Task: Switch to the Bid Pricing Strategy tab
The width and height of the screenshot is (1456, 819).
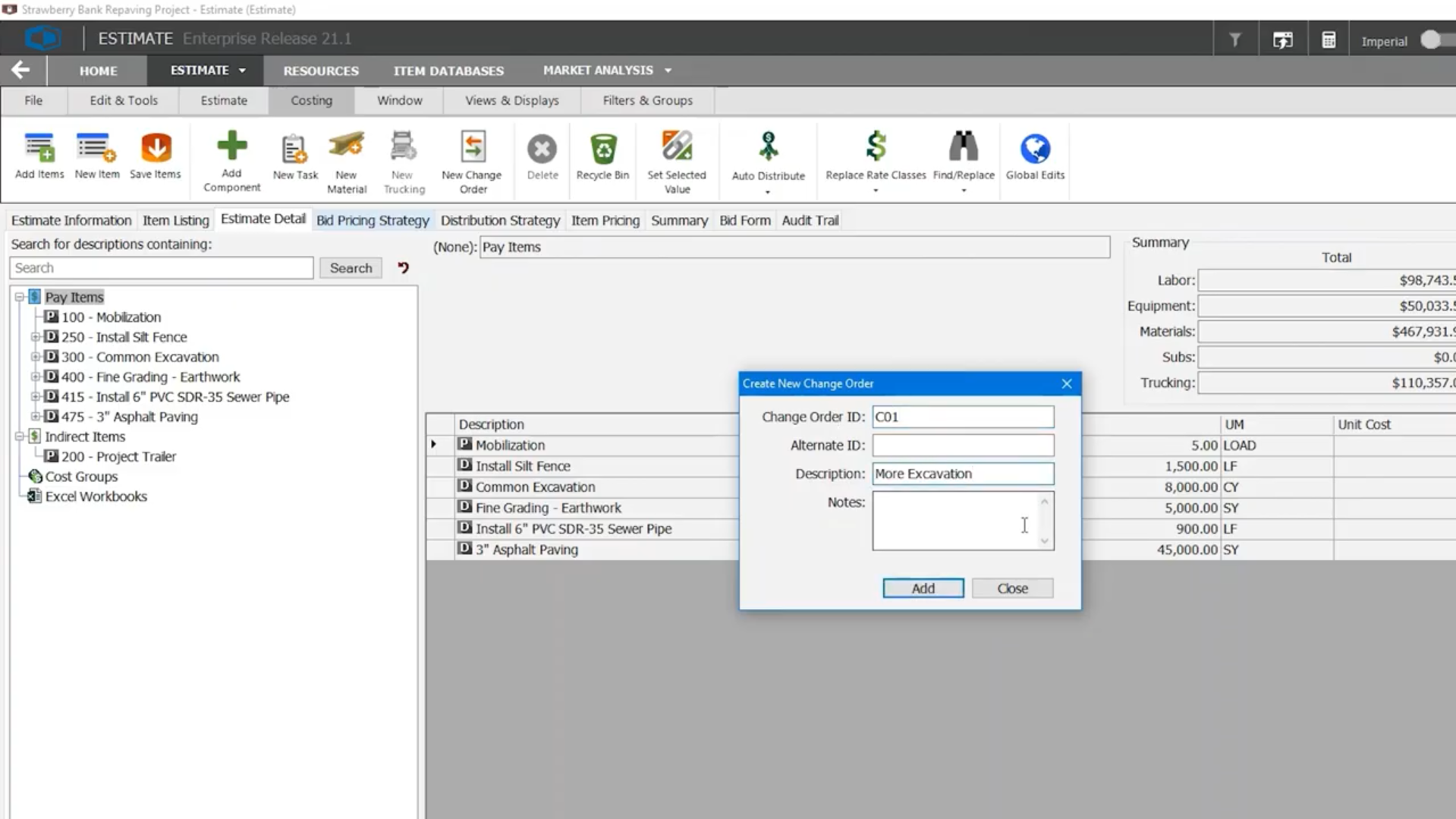Action: pos(373,220)
